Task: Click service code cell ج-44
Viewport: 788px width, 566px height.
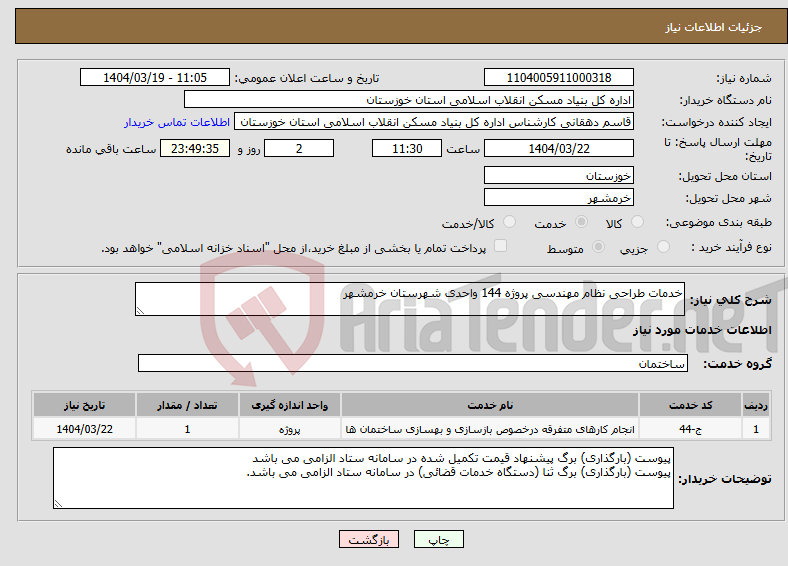Action: click(691, 429)
